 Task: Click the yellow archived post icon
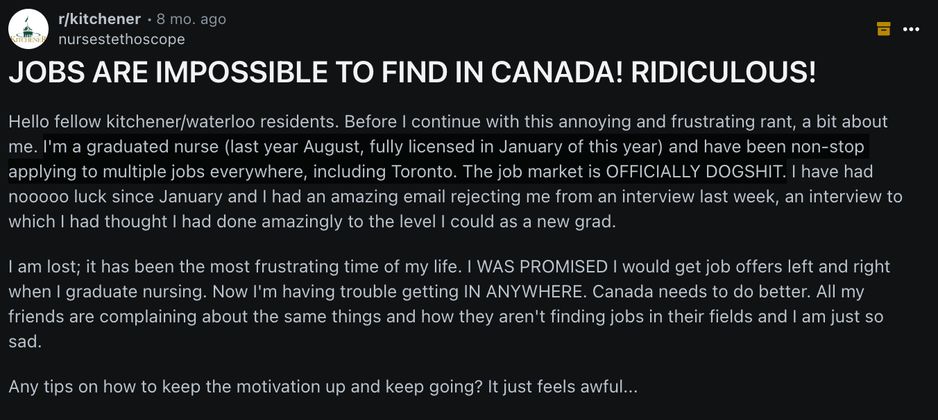[883, 29]
